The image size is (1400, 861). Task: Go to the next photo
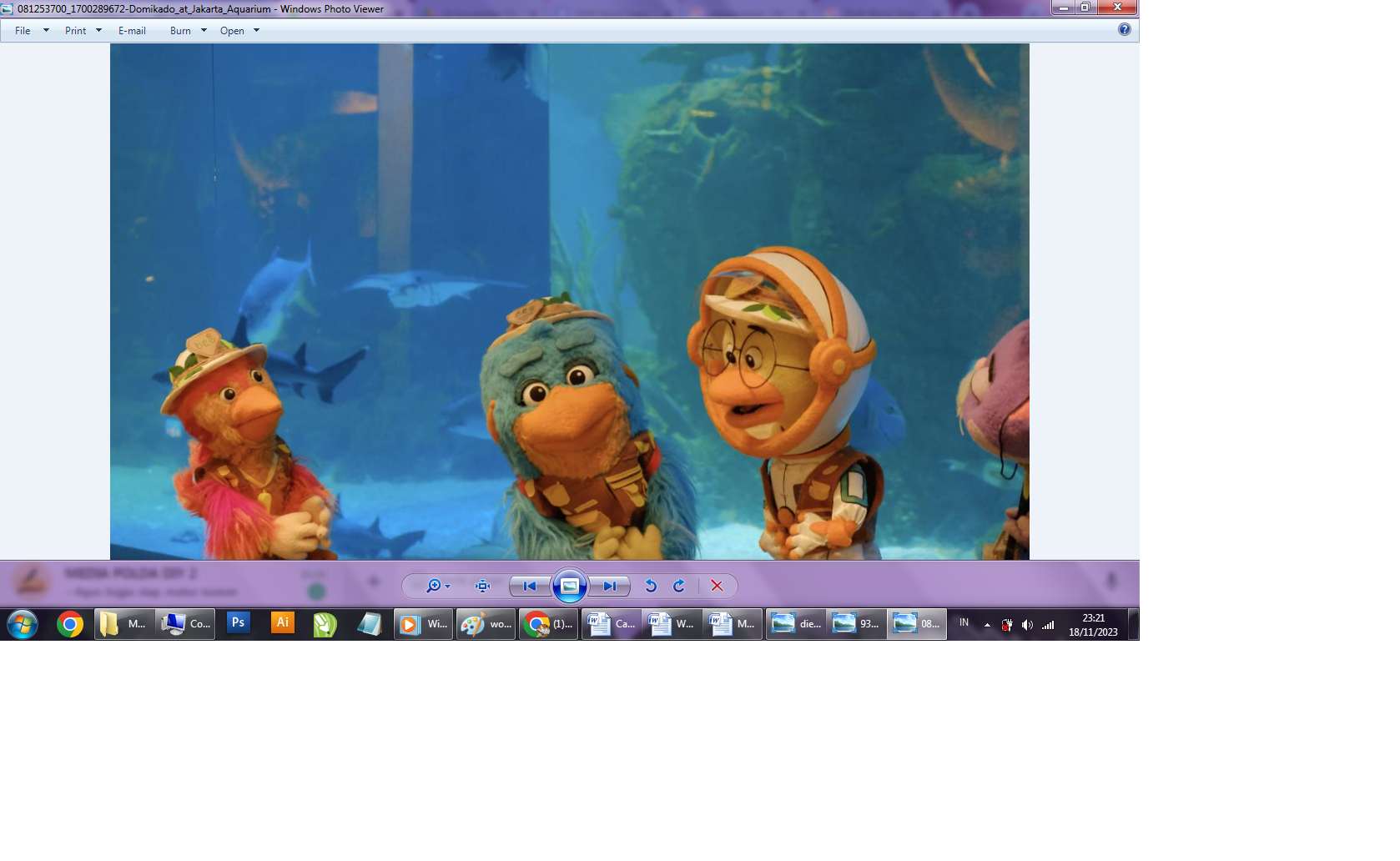point(610,587)
